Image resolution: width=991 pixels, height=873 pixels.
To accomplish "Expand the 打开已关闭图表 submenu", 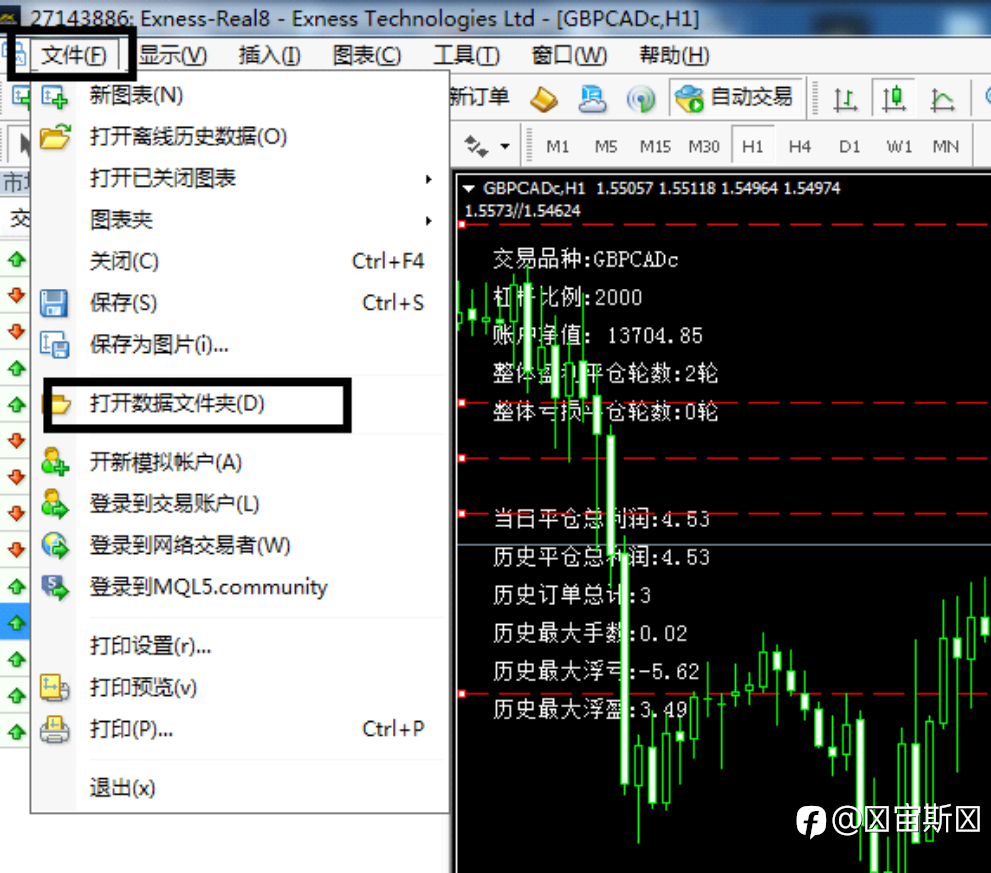I will pyautogui.click(x=240, y=178).
